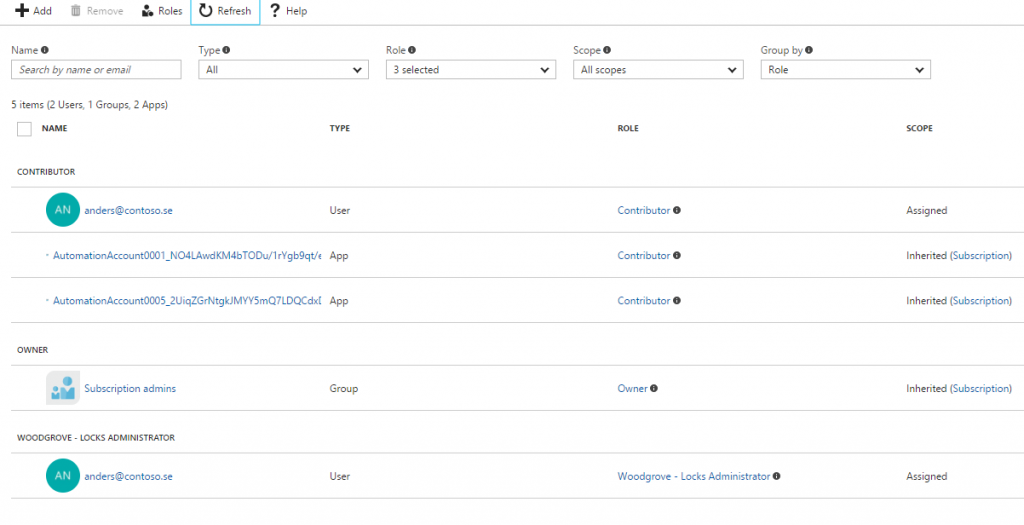Open the Type filter dropdown
The width and height of the screenshot is (1024, 525).
[283, 69]
